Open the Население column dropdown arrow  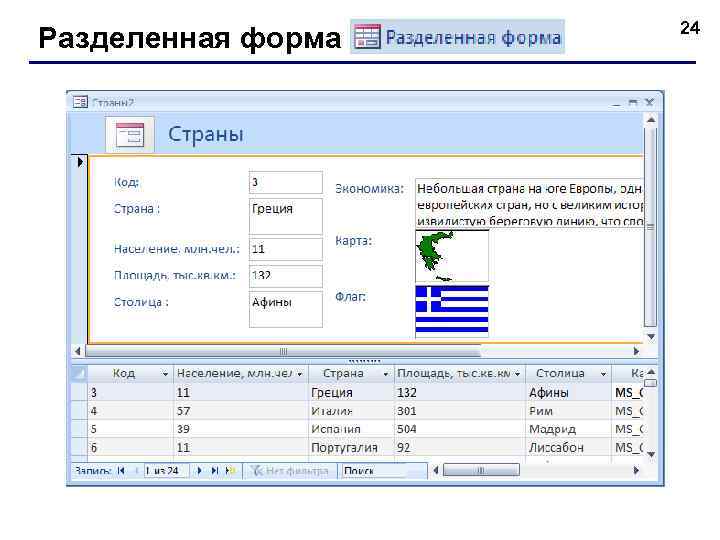click(x=300, y=375)
